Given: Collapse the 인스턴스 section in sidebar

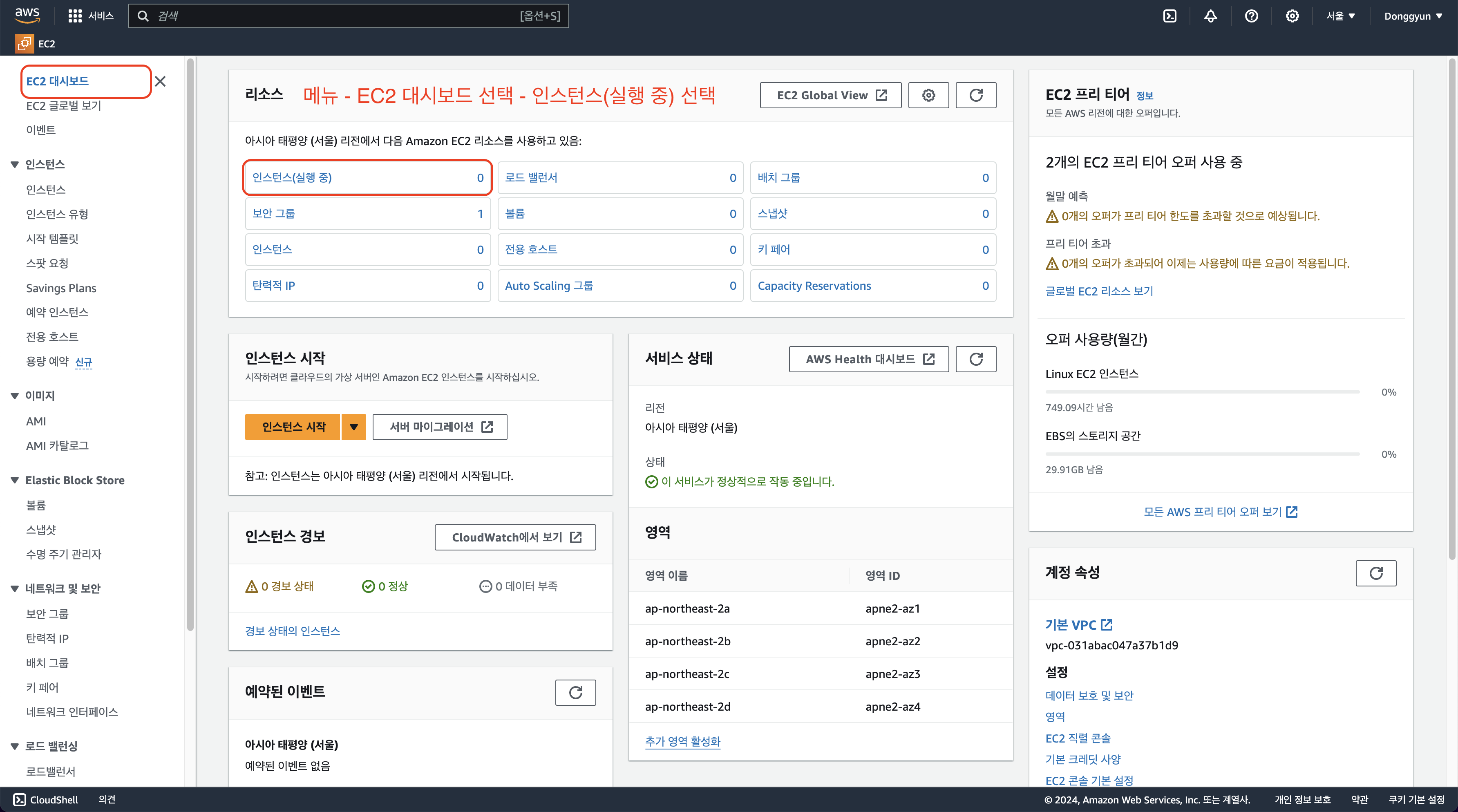Looking at the screenshot, I should 15,165.
